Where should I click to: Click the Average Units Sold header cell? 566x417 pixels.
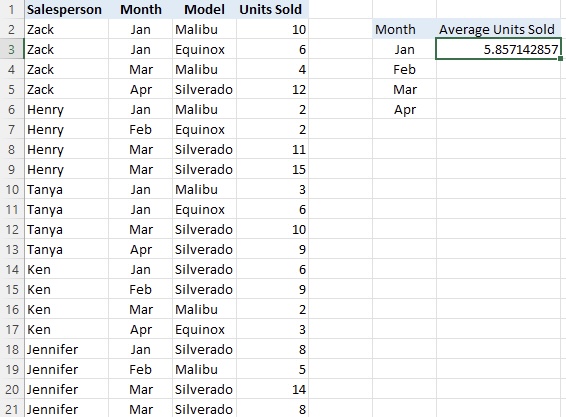[x=498, y=29]
